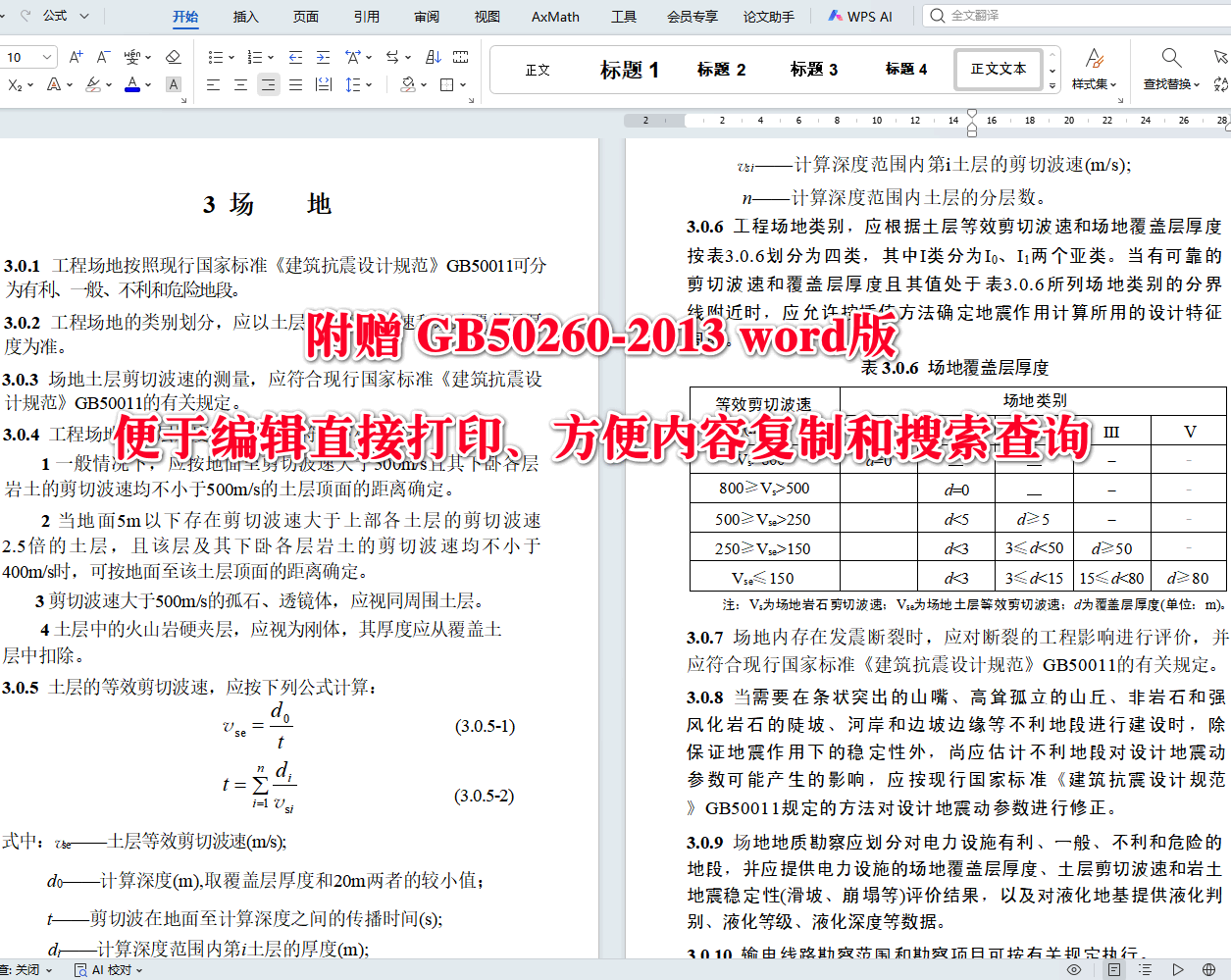The height and width of the screenshot is (980, 1231).
Task: Click the line spacing icon
Action: (353, 85)
